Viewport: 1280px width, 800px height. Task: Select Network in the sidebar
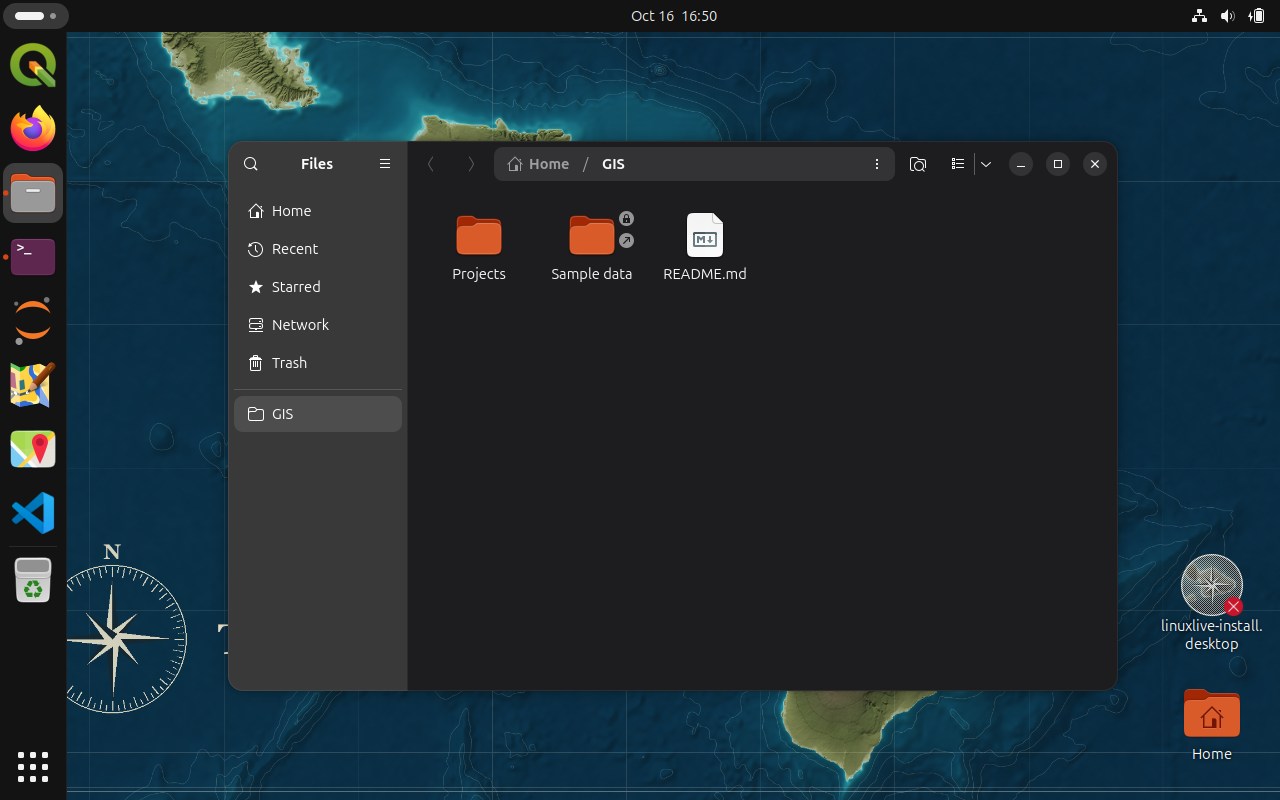(318, 325)
